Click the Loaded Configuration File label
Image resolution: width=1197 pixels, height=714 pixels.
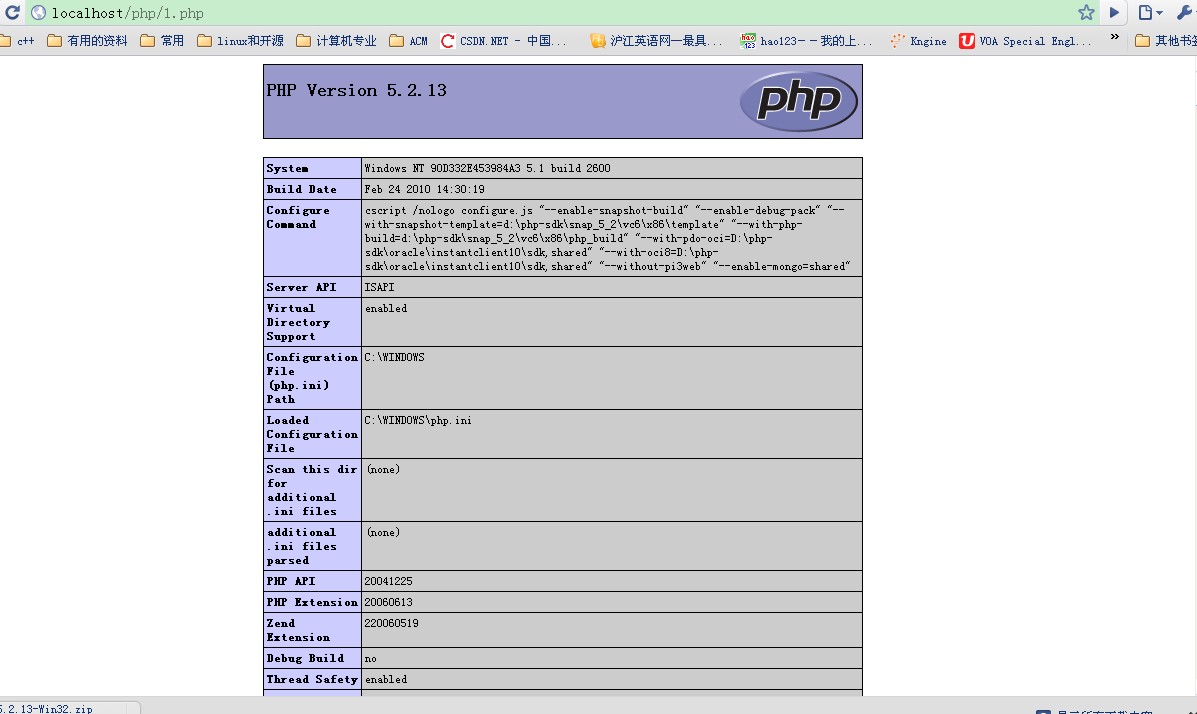tap(312, 434)
